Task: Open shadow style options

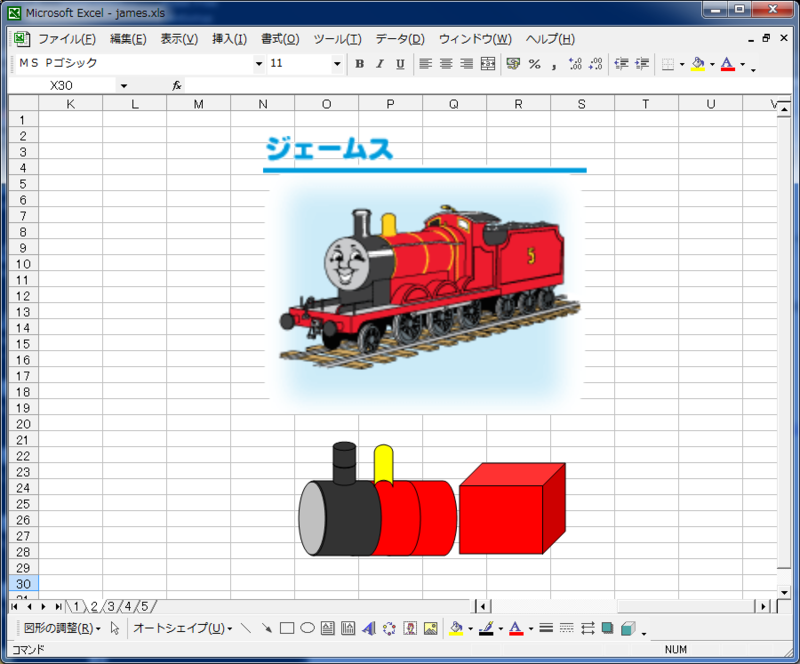Action: [607, 628]
